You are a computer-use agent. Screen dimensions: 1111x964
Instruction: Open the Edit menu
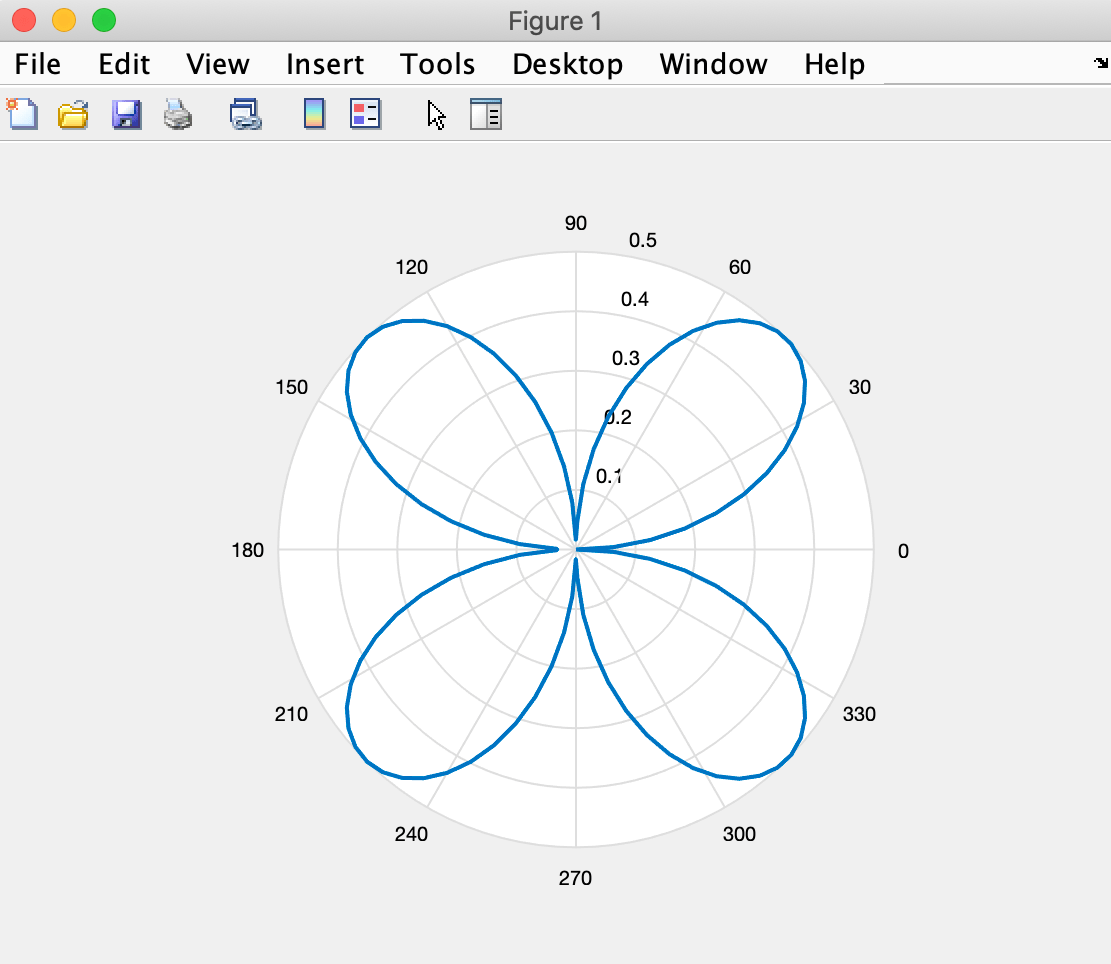pyautogui.click(x=124, y=64)
